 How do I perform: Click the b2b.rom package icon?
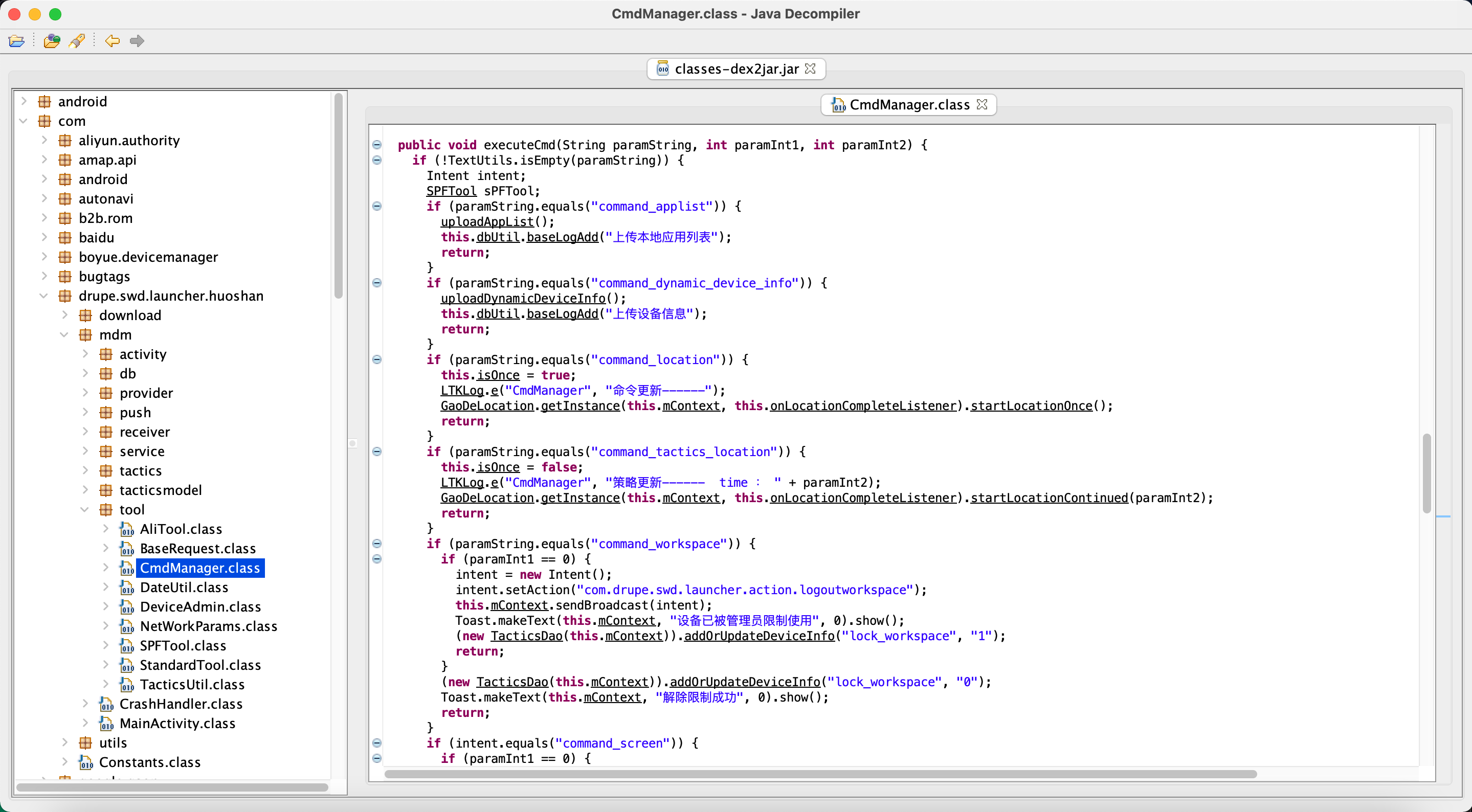65,218
